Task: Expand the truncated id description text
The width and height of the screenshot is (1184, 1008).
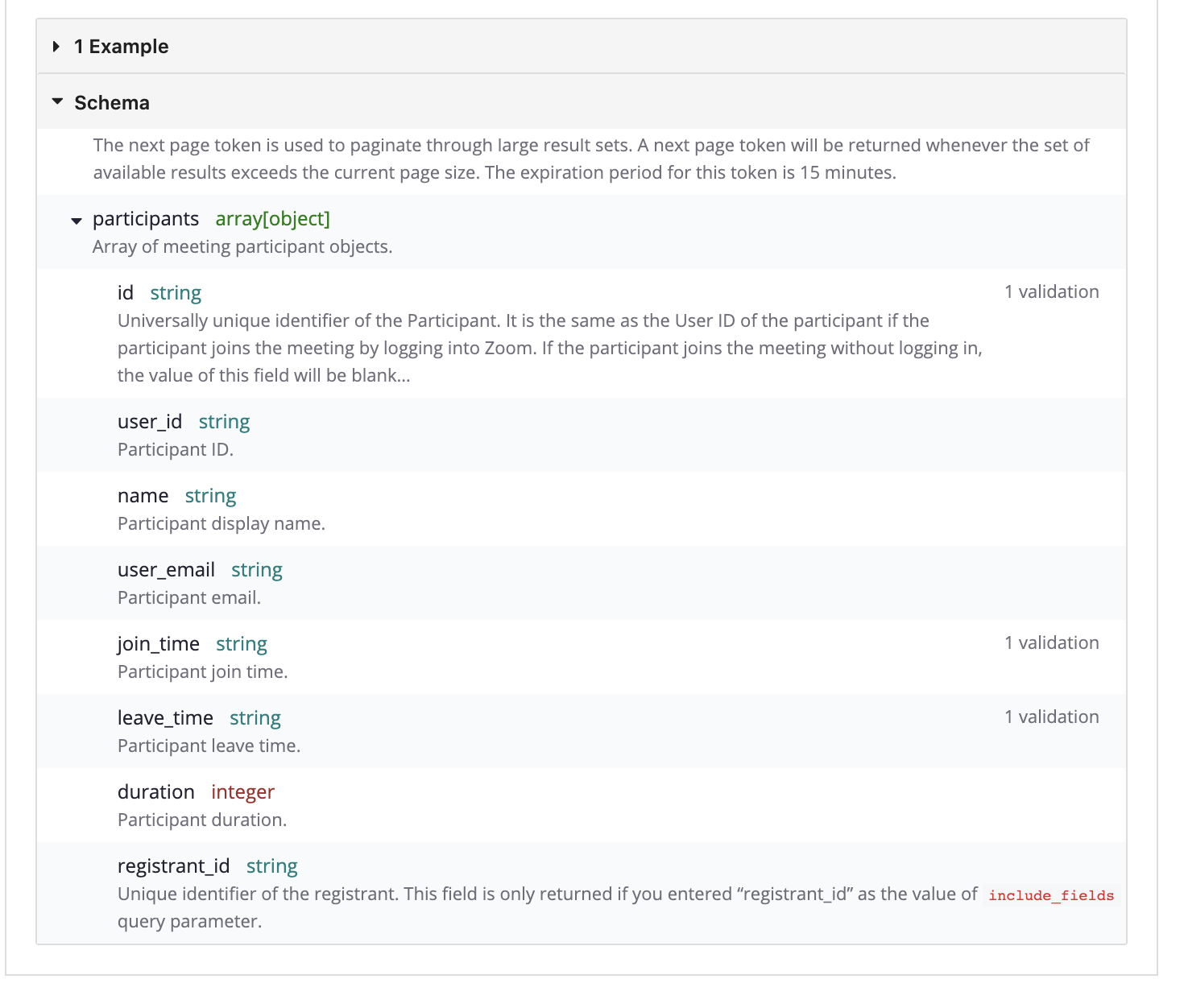Action: coord(403,376)
